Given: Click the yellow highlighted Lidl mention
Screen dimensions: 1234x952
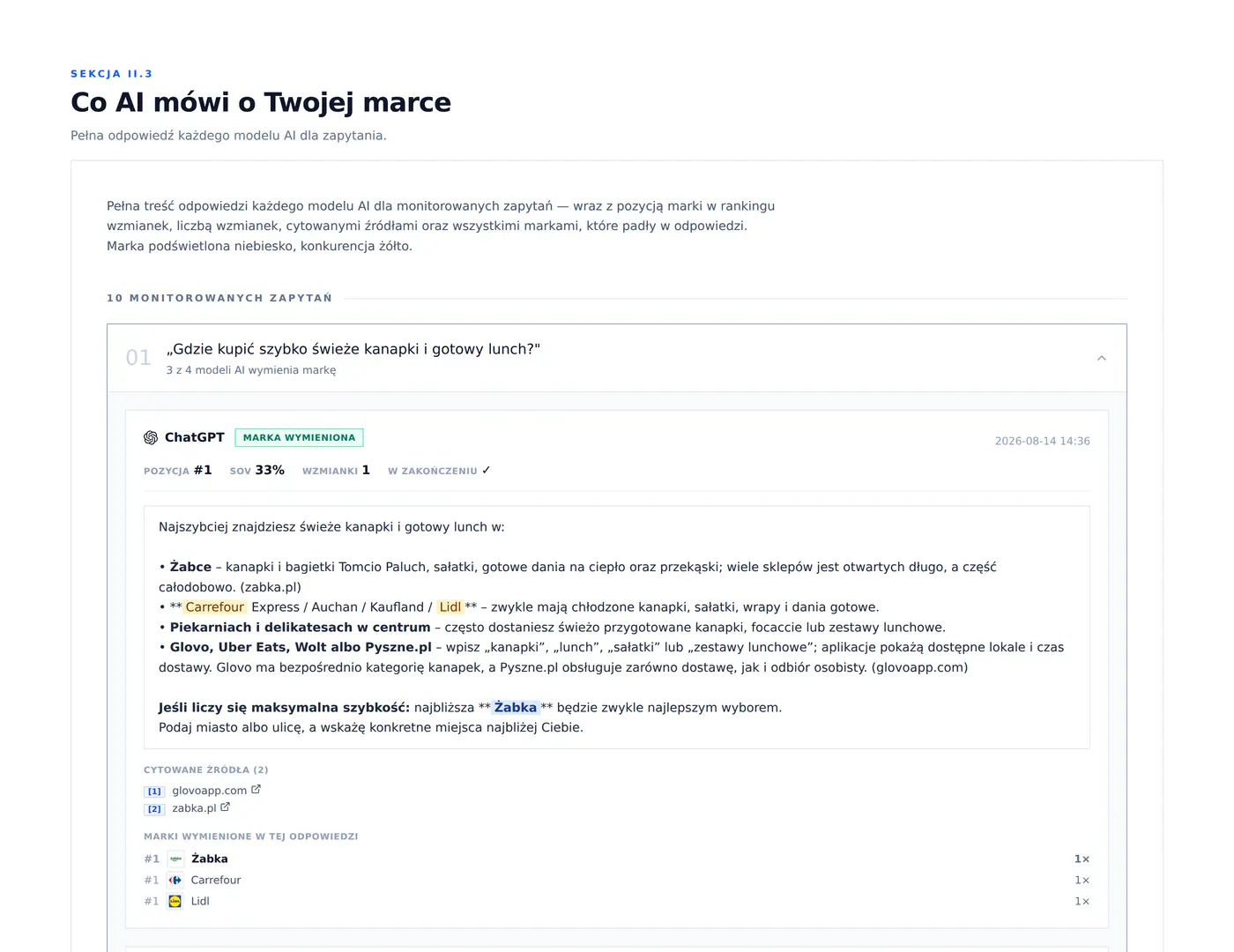Looking at the screenshot, I should coord(450,607).
